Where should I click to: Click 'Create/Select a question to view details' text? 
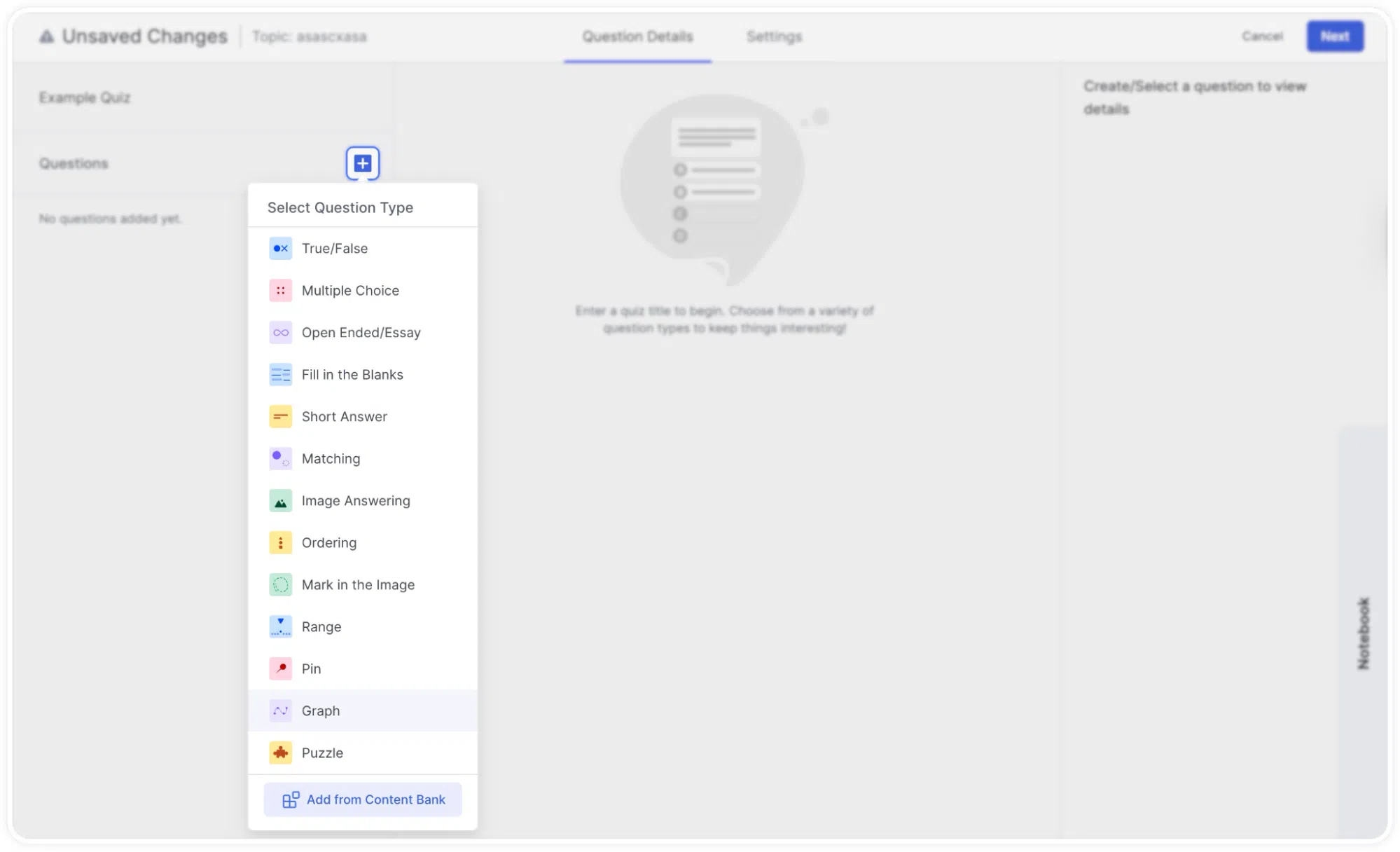tap(1195, 97)
